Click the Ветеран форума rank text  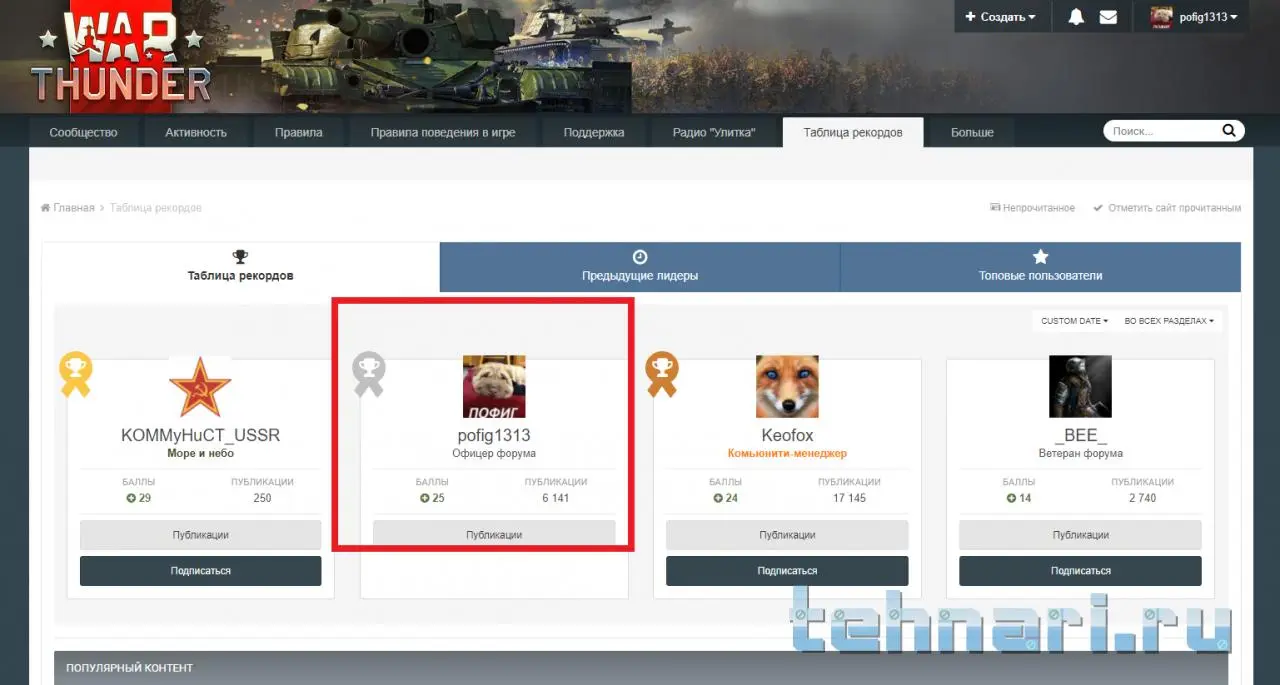1080,454
